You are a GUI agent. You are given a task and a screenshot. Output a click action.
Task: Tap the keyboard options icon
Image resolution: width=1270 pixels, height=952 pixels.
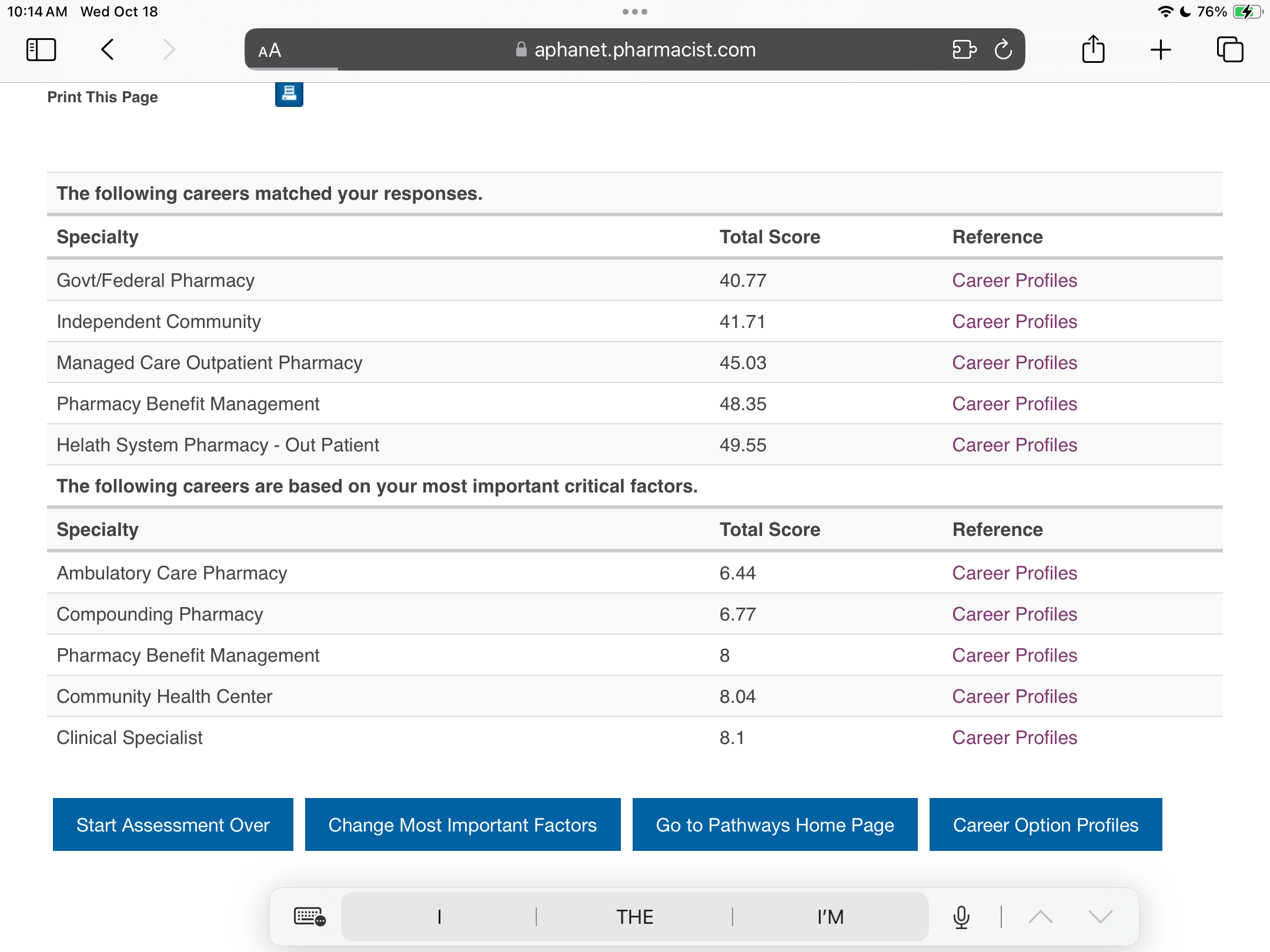(x=309, y=917)
